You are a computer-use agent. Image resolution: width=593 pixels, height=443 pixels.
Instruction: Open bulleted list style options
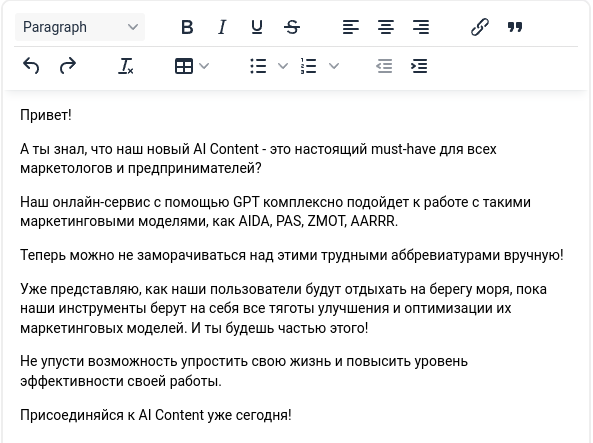click(283, 66)
